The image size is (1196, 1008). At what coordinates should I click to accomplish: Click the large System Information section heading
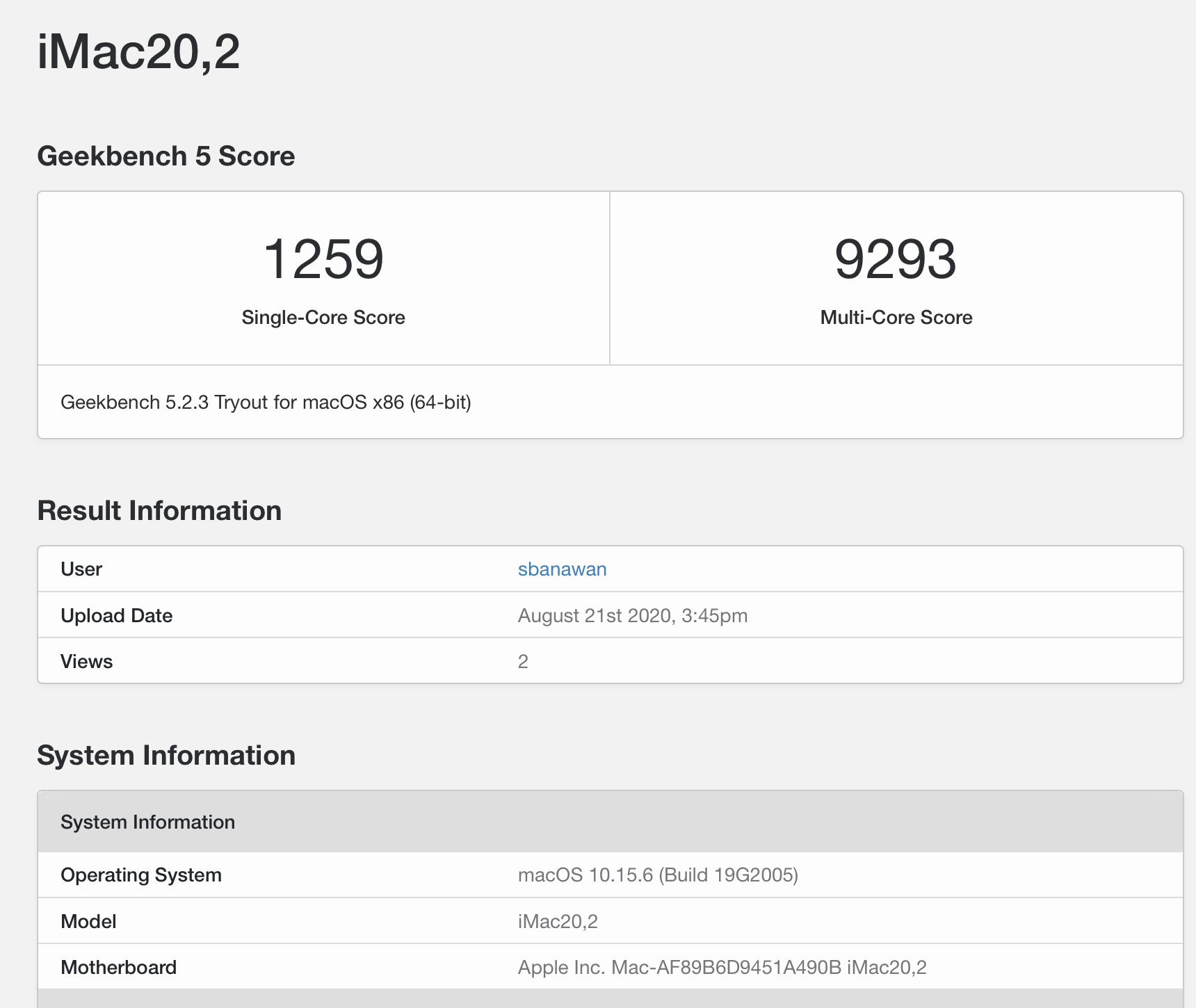166,756
